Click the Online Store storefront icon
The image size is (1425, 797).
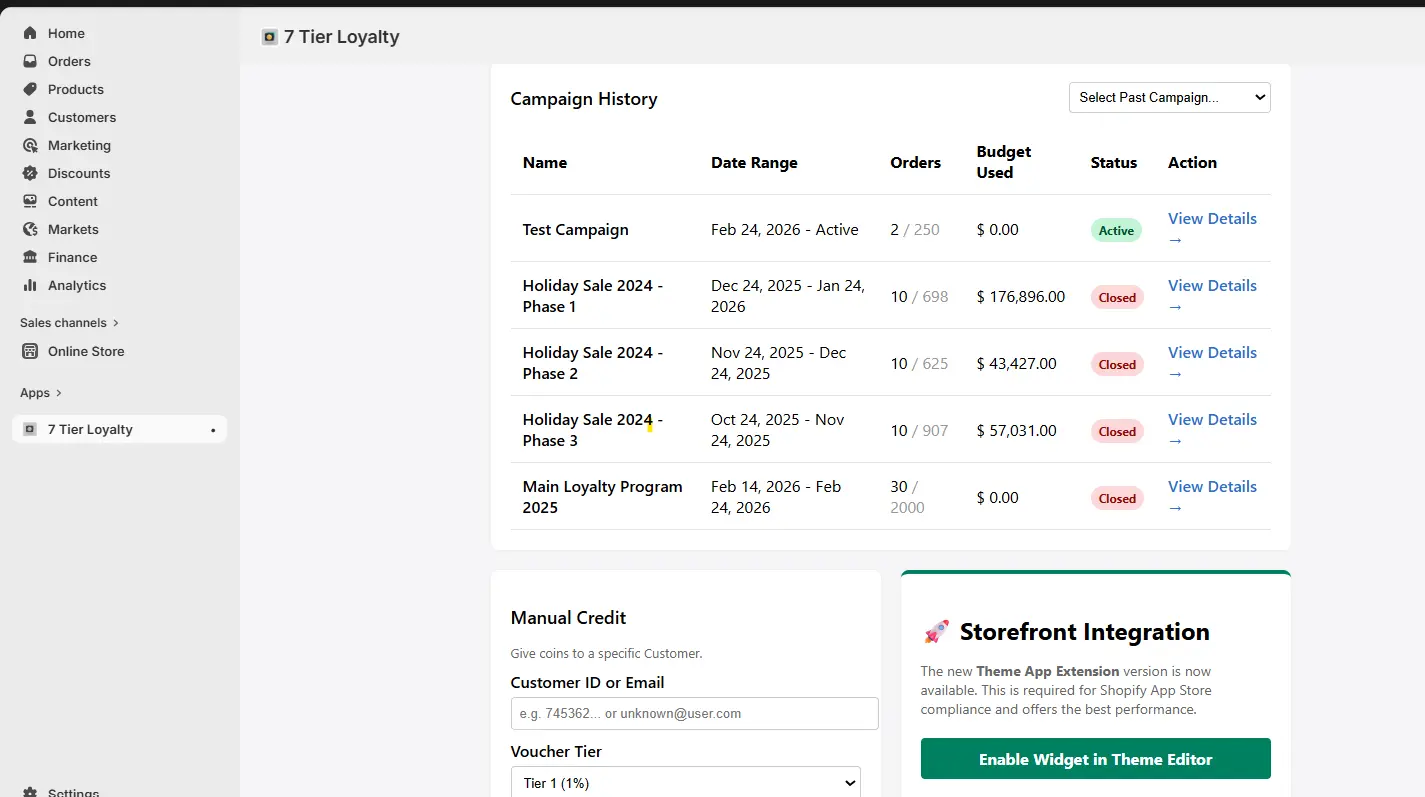30,351
